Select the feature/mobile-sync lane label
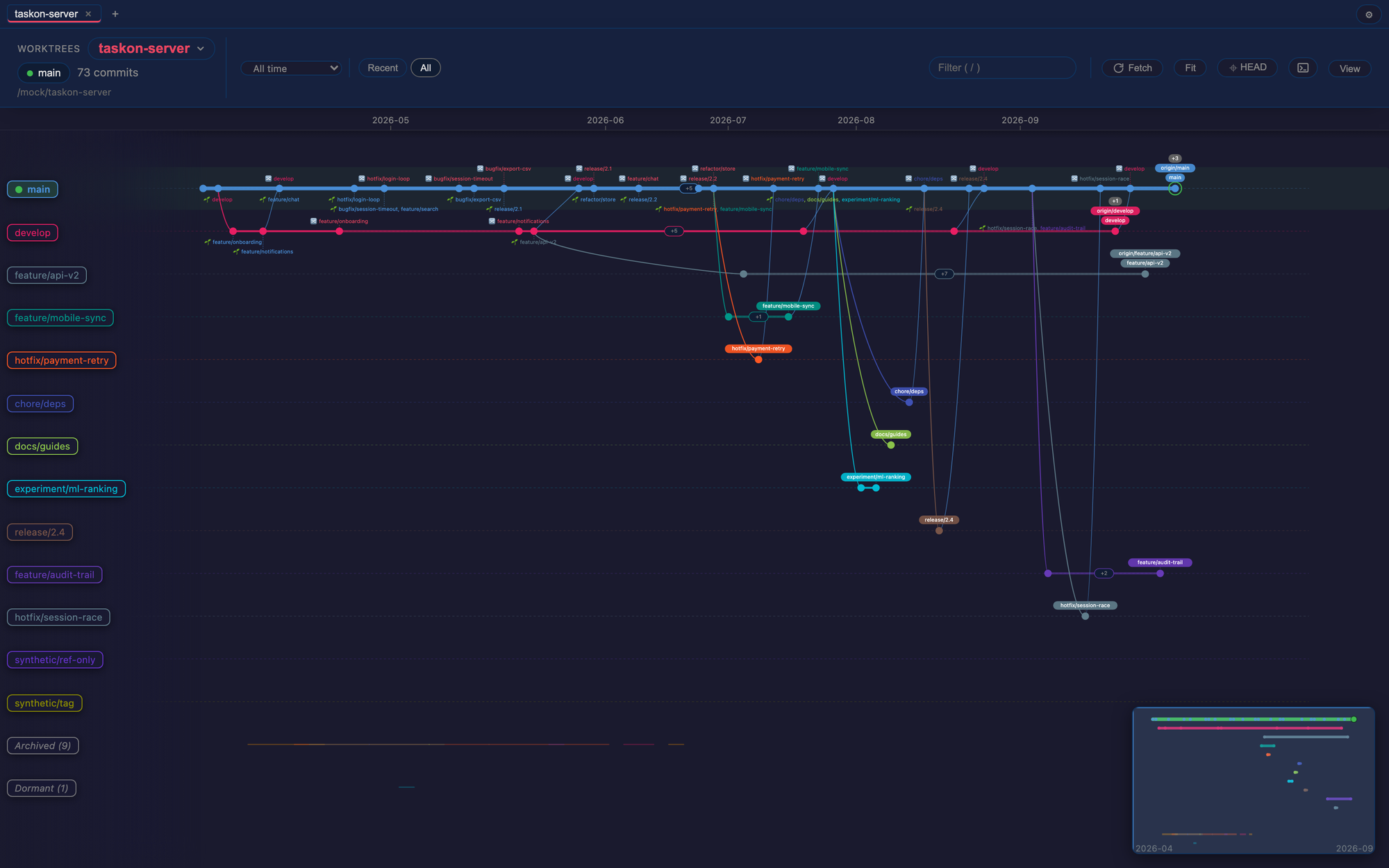This screenshot has width=1389, height=868. (60, 318)
